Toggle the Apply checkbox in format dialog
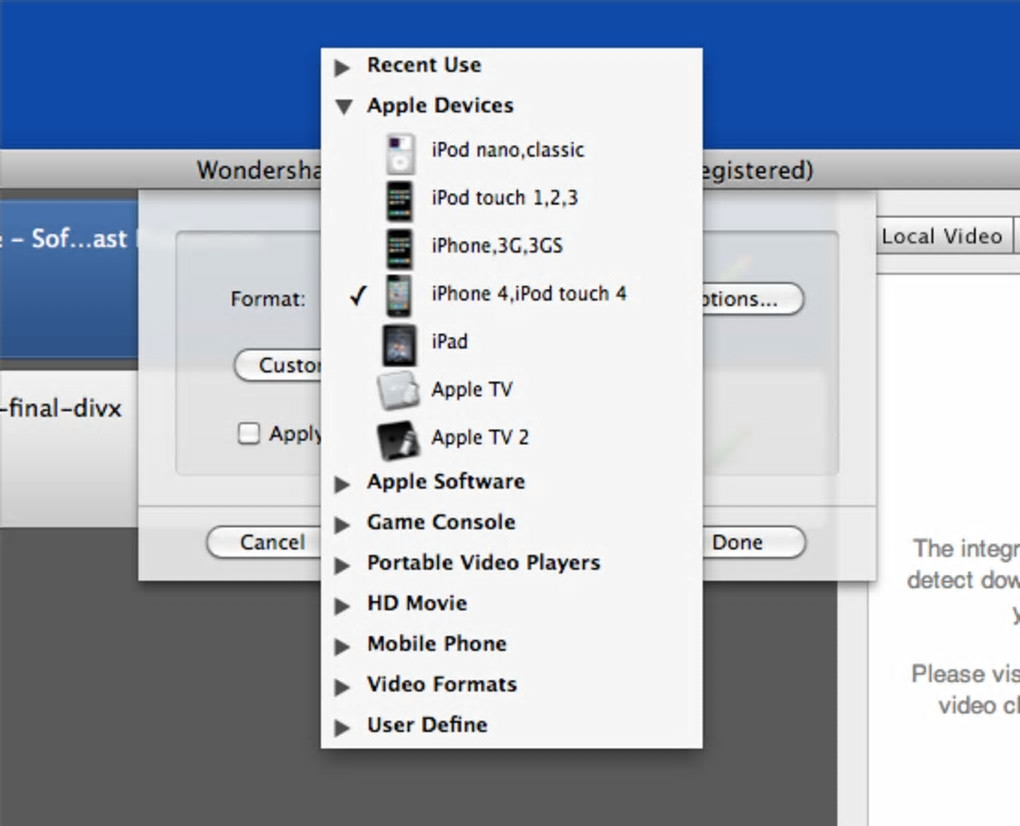 tap(248, 433)
